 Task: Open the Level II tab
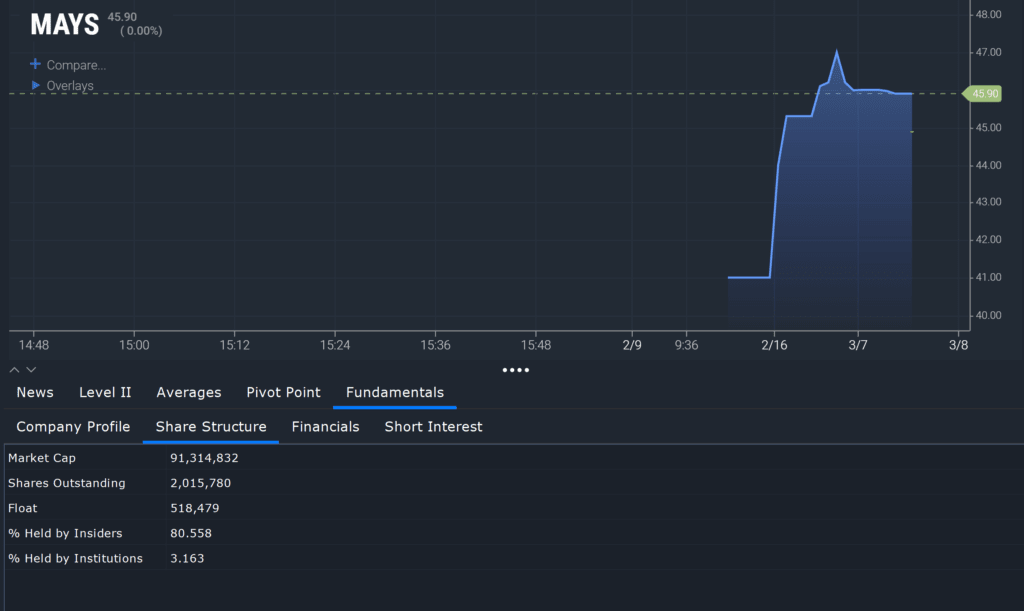(104, 392)
